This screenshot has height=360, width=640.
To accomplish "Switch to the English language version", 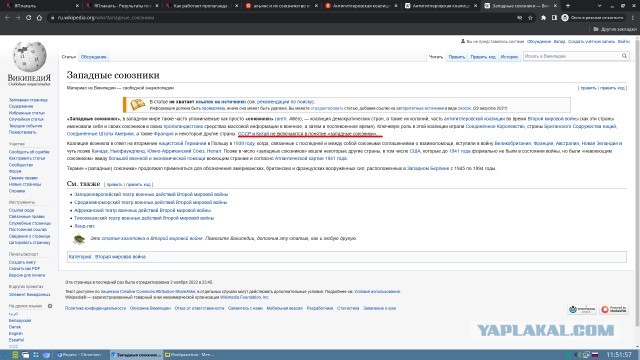I will [x=16, y=333].
